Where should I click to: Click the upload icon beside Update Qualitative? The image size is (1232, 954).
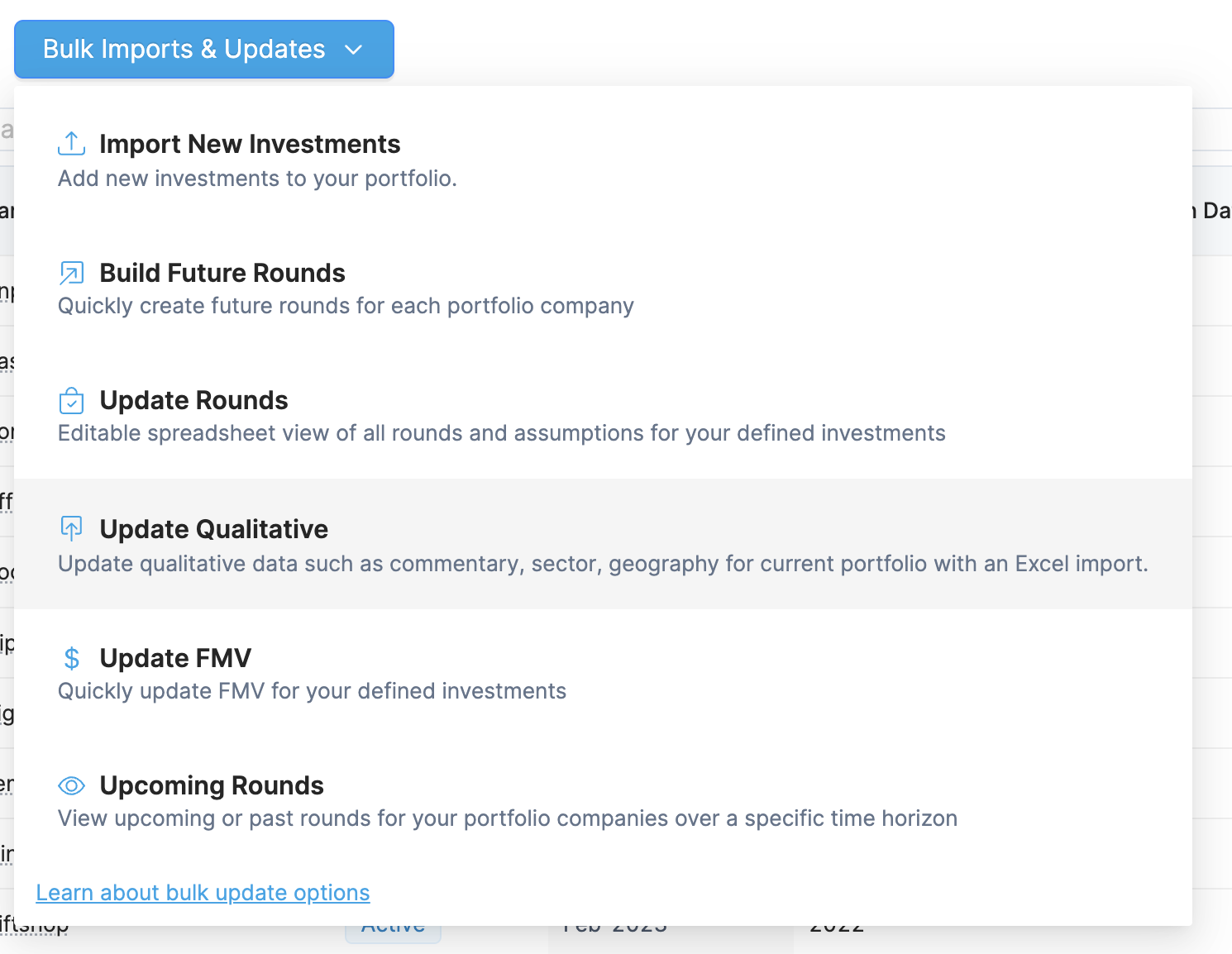(72, 528)
